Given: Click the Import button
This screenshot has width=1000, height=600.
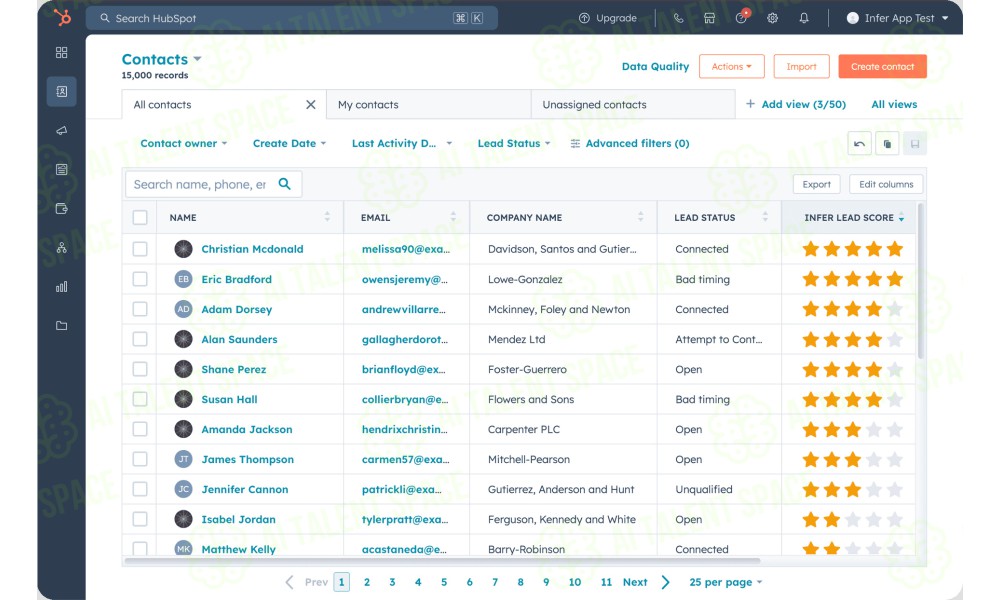Looking at the screenshot, I should click(802, 66).
